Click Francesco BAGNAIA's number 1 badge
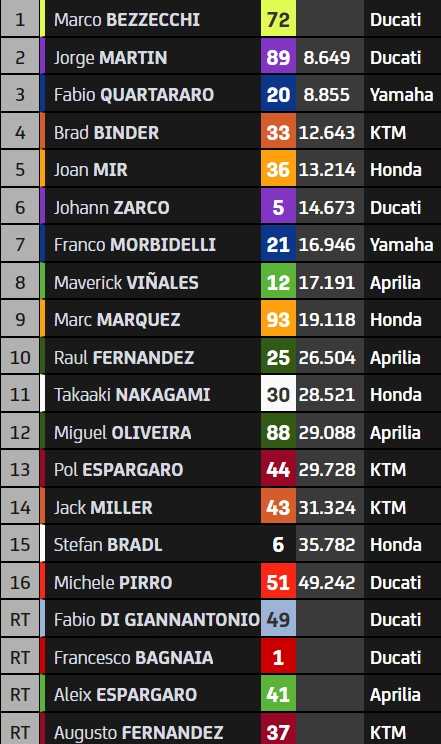Screen dimensions: 441x744 278,657
